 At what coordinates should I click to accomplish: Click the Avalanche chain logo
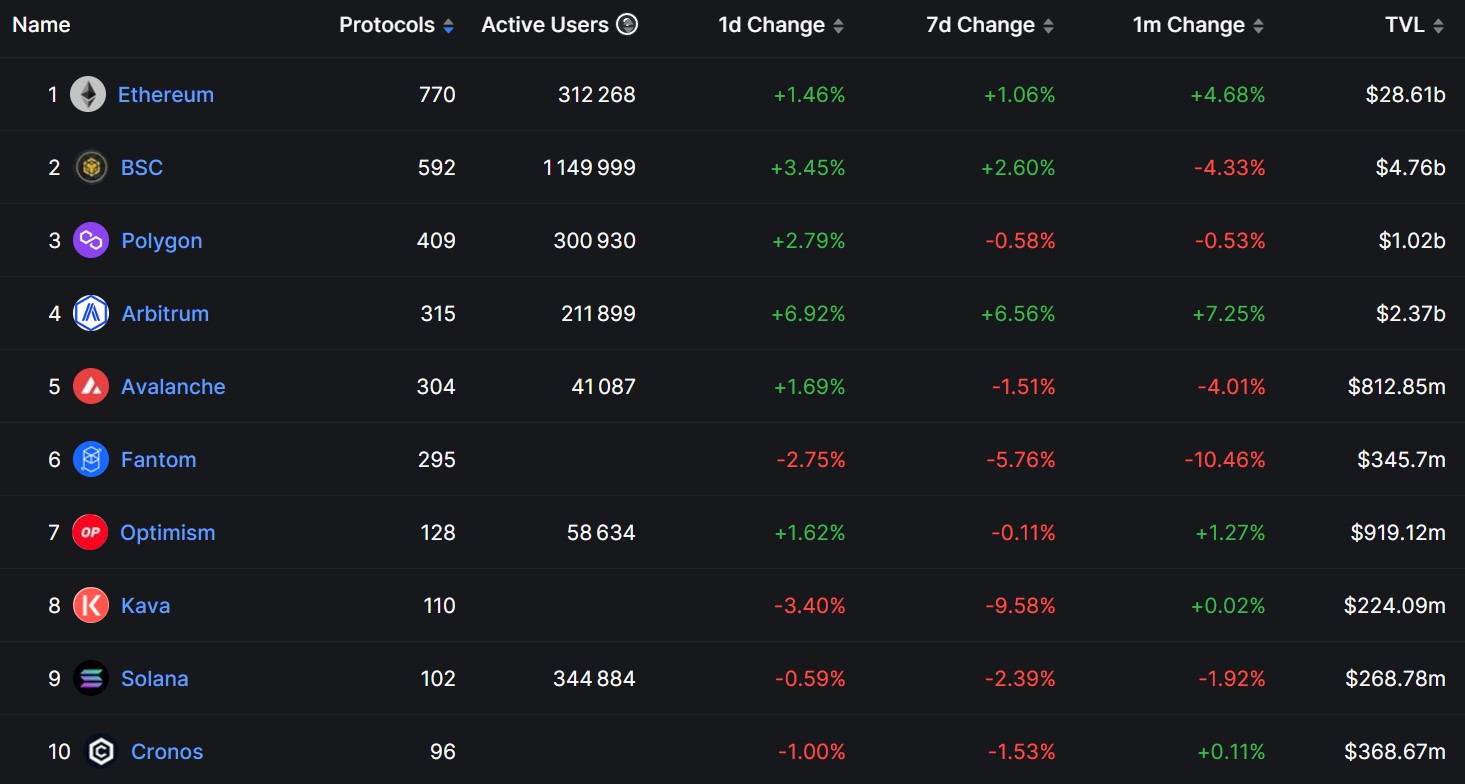pyautogui.click(x=89, y=386)
